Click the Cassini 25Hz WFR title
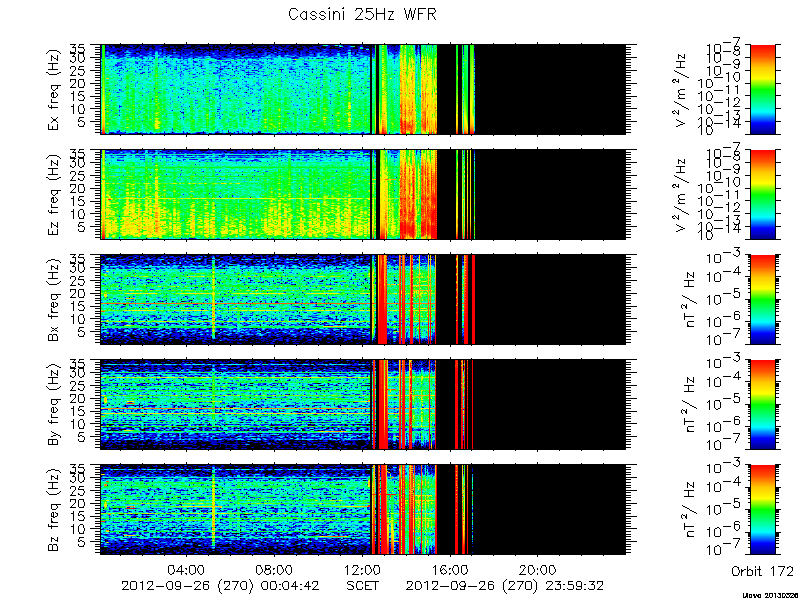This screenshot has width=800, height=600. (362, 14)
